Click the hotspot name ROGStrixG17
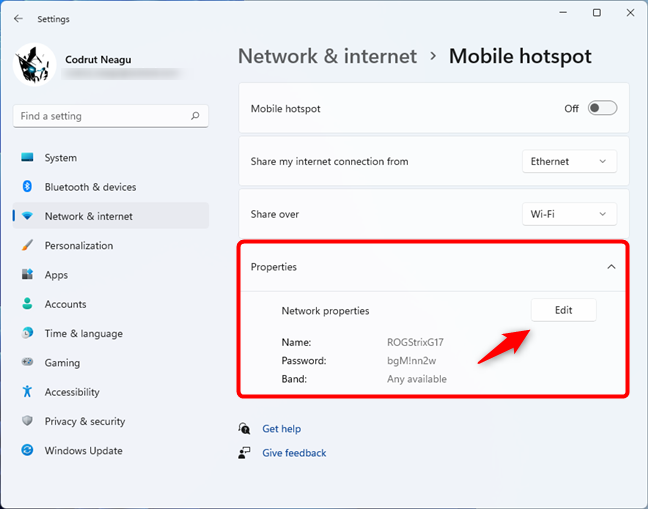 415,342
